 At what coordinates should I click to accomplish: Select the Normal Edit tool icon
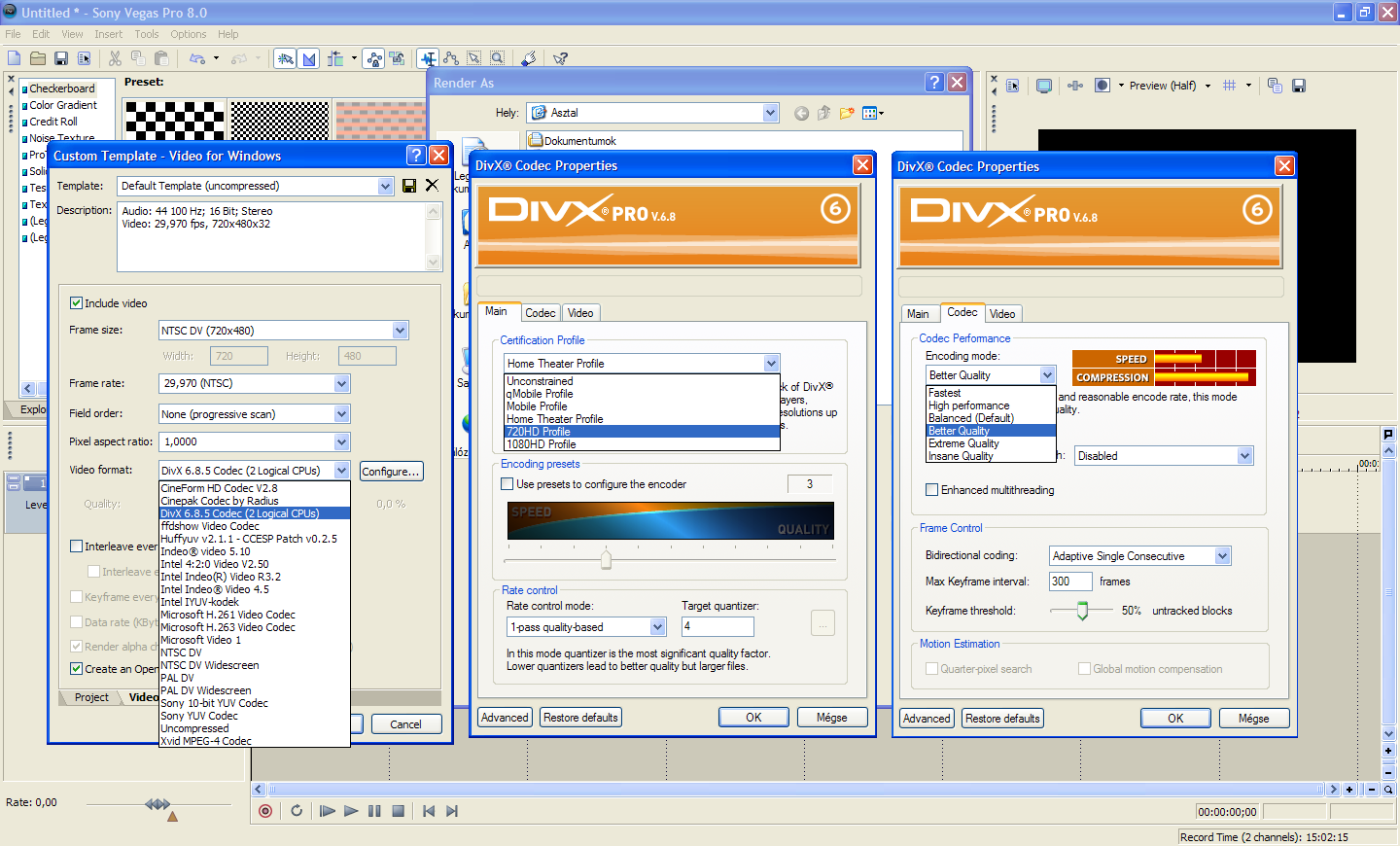coord(428,58)
